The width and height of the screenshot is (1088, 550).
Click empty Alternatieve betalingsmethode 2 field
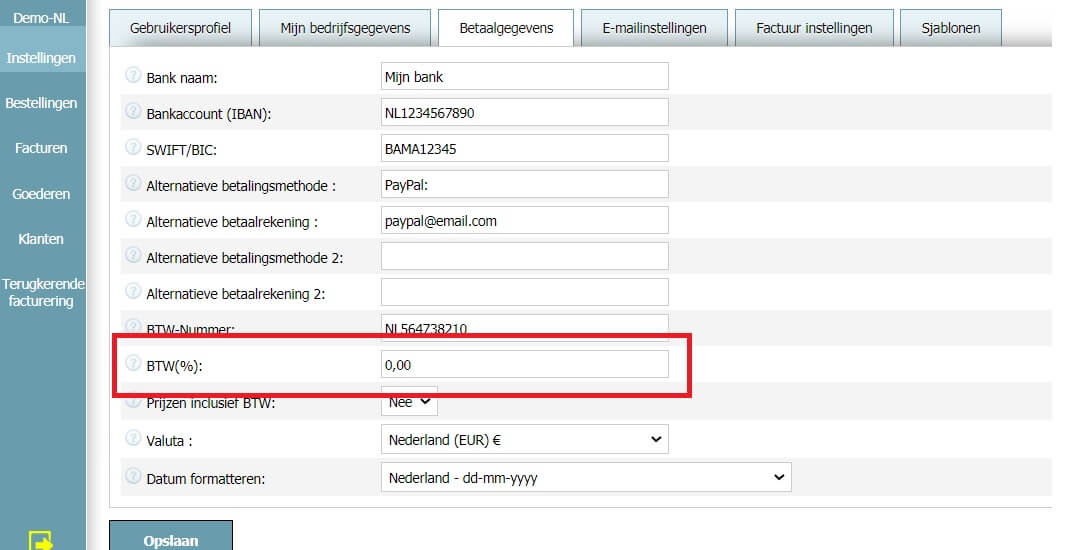click(x=525, y=257)
